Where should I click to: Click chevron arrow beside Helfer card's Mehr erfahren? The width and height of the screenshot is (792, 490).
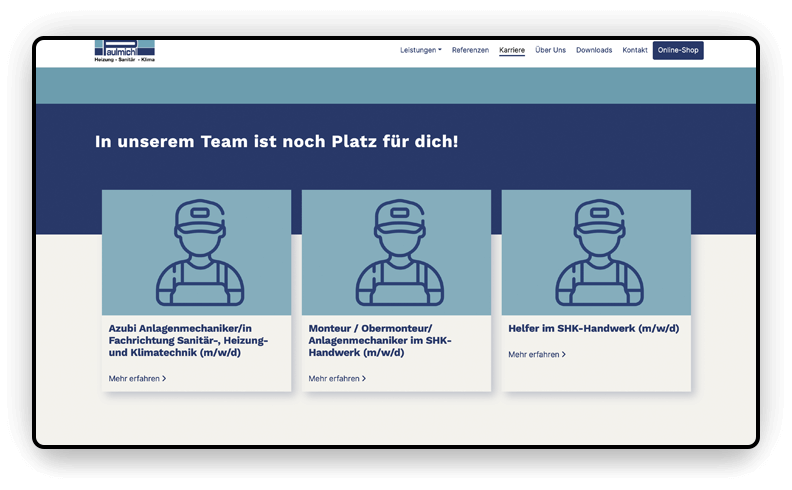tap(564, 354)
